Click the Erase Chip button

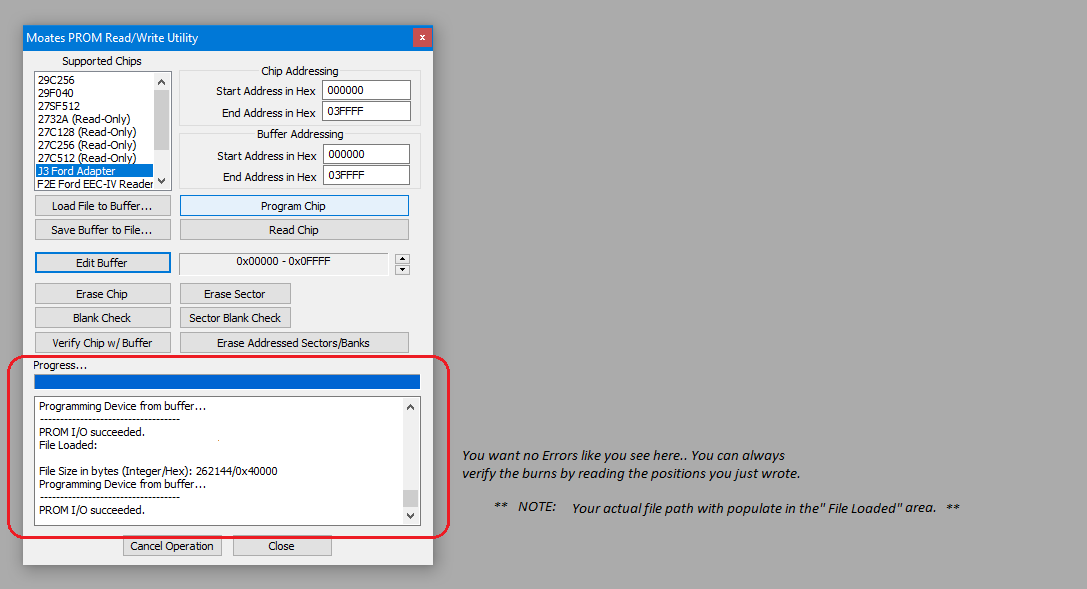coord(103,294)
